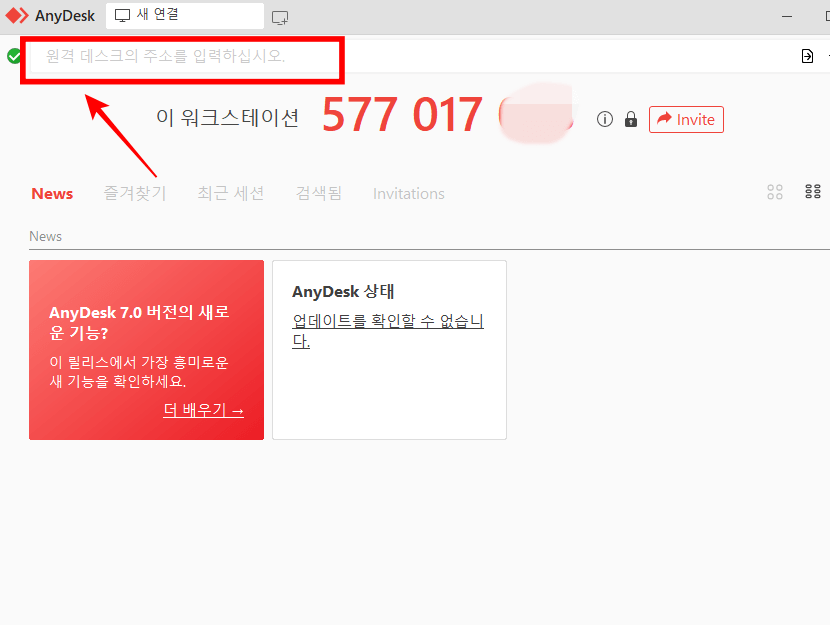Select the Invitations tab
Viewport: 830px width, 625px height.
(x=408, y=193)
